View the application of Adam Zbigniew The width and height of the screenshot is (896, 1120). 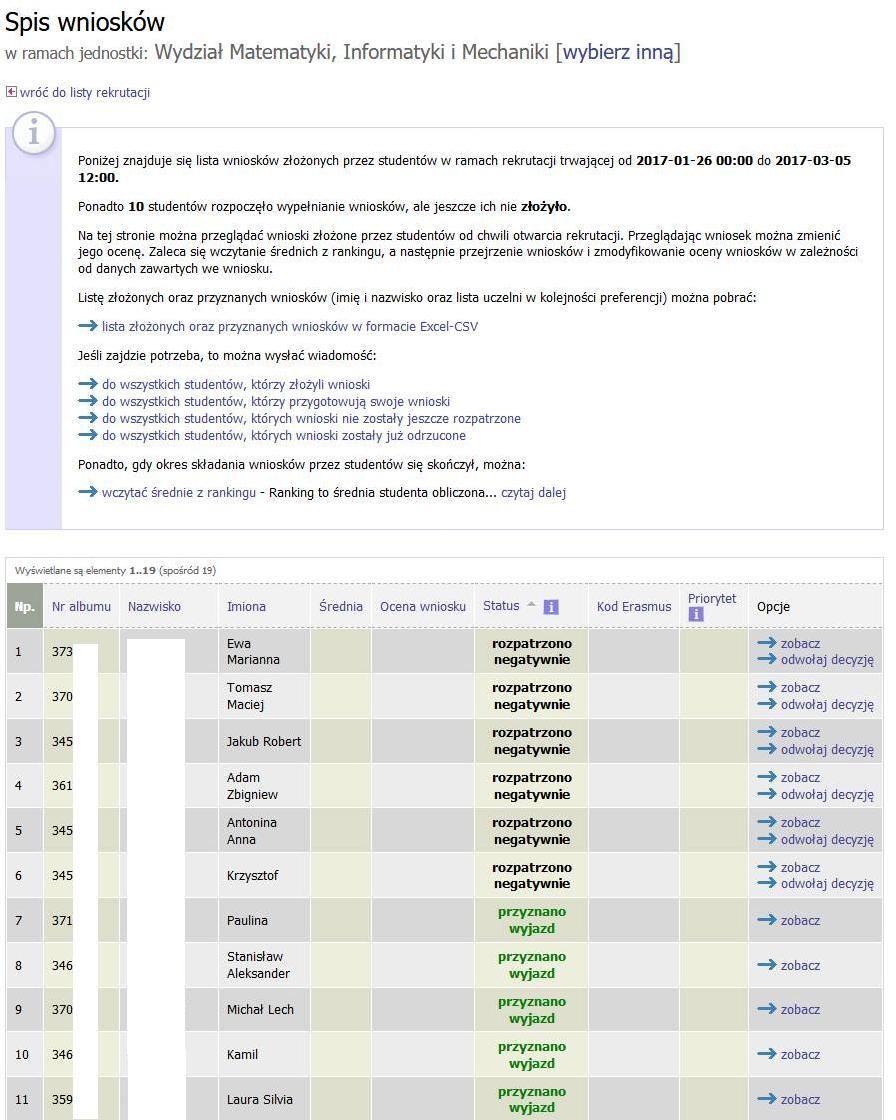click(x=800, y=778)
